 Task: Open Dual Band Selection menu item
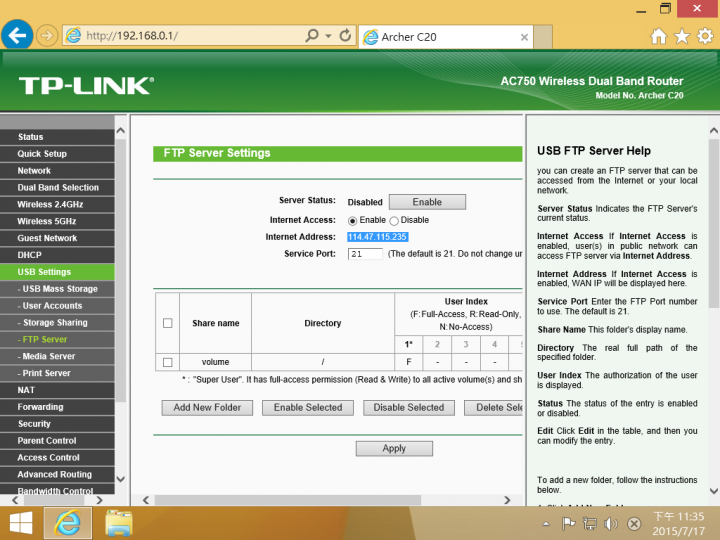coord(57,187)
